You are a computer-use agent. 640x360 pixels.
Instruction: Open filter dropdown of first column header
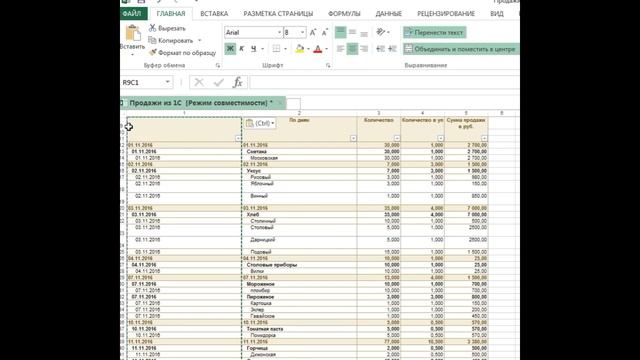238,138
